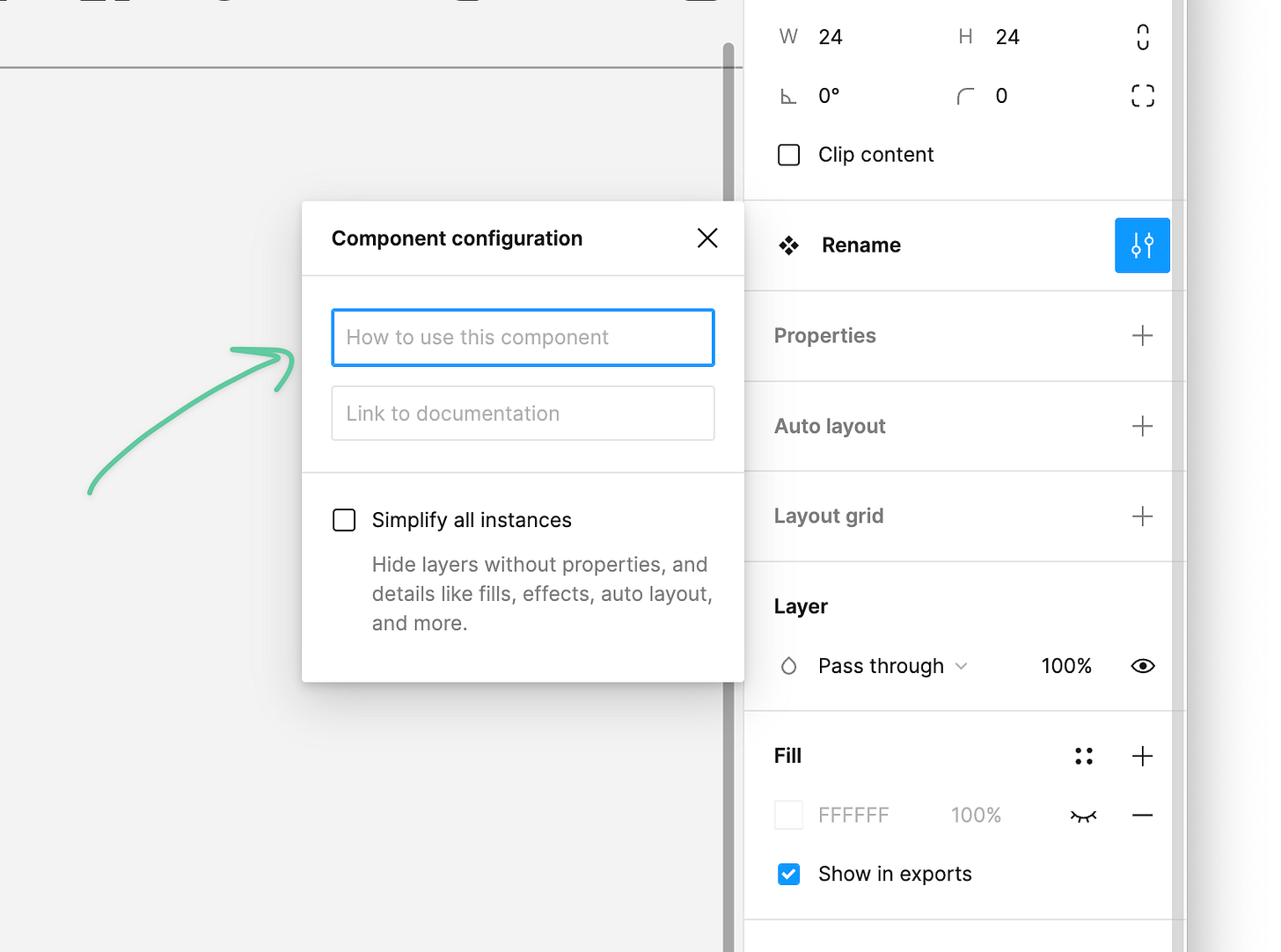Add auto layout with plus icon
The width and height of the screenshot is (1281, 952).
[x=1142, y=426]
